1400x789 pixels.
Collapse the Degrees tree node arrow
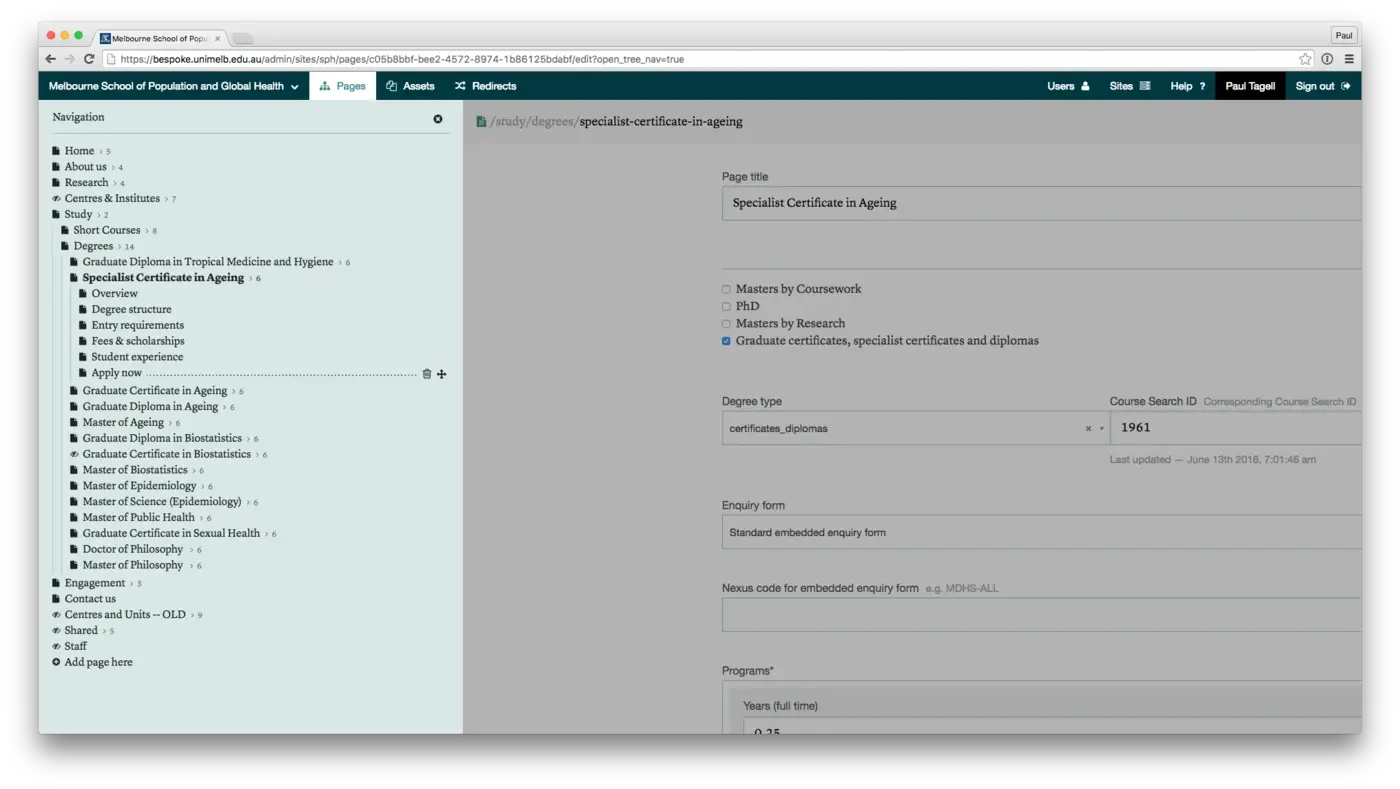coord(119,246)
